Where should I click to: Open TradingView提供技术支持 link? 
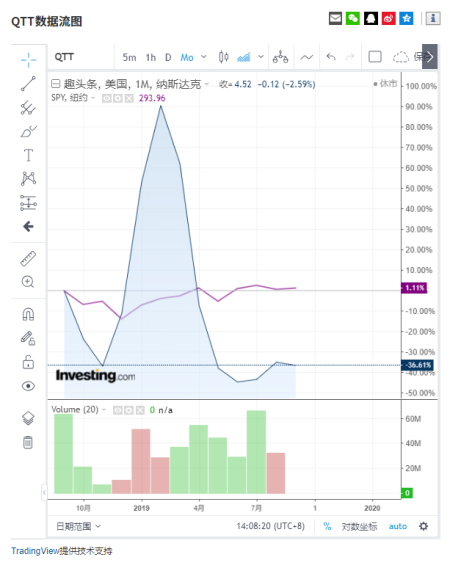(62, 551)
